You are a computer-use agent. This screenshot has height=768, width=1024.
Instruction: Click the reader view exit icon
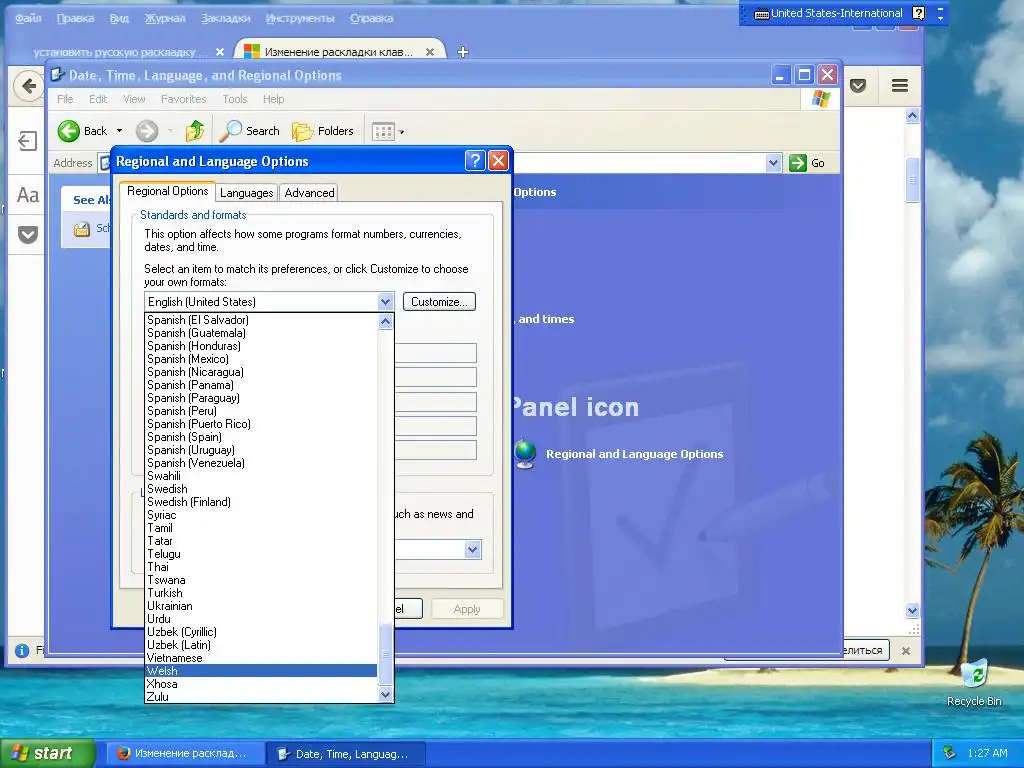tap(27, 140)
